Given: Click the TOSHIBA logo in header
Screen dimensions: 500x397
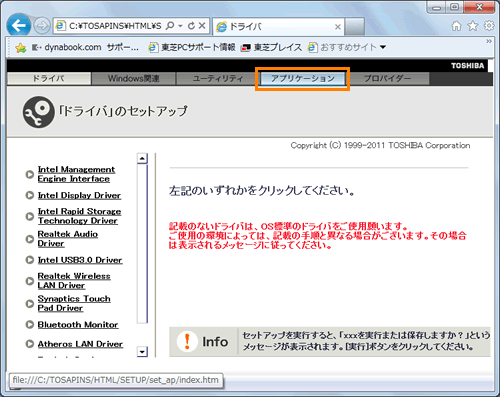Looking at the screenshot, I should click(x=468, y=66).
